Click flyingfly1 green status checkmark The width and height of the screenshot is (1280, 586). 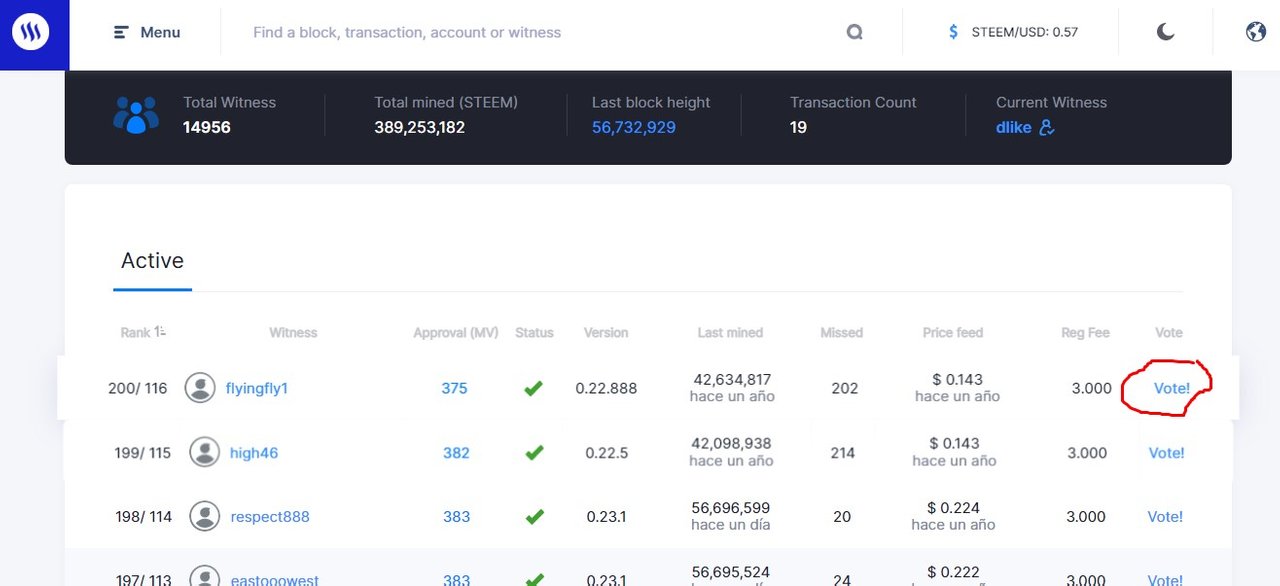coord(533,388)
